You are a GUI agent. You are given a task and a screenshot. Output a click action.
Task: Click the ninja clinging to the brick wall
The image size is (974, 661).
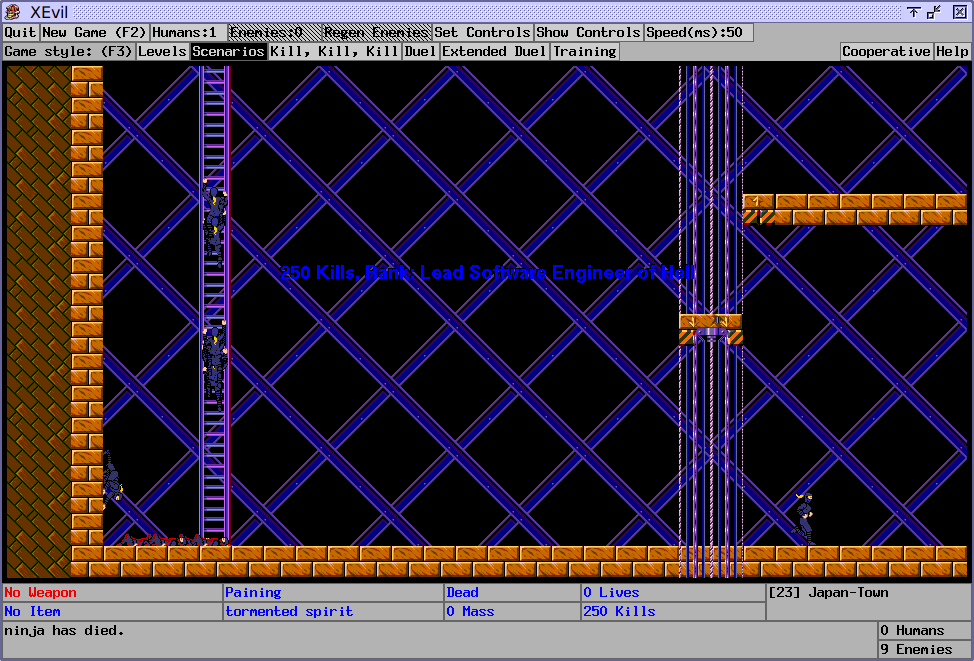tap(112, 480)
